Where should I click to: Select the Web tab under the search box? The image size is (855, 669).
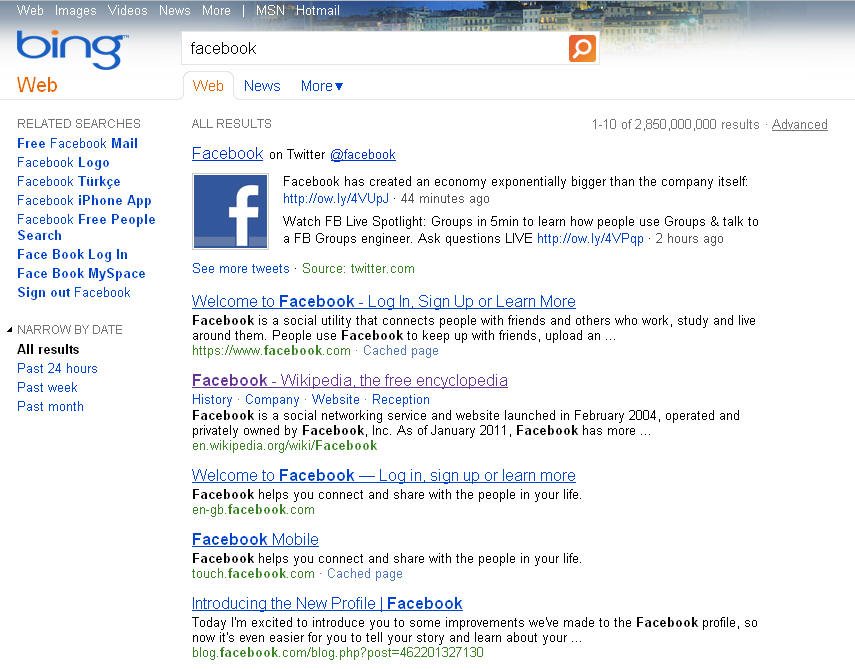[x=208, y=86]
